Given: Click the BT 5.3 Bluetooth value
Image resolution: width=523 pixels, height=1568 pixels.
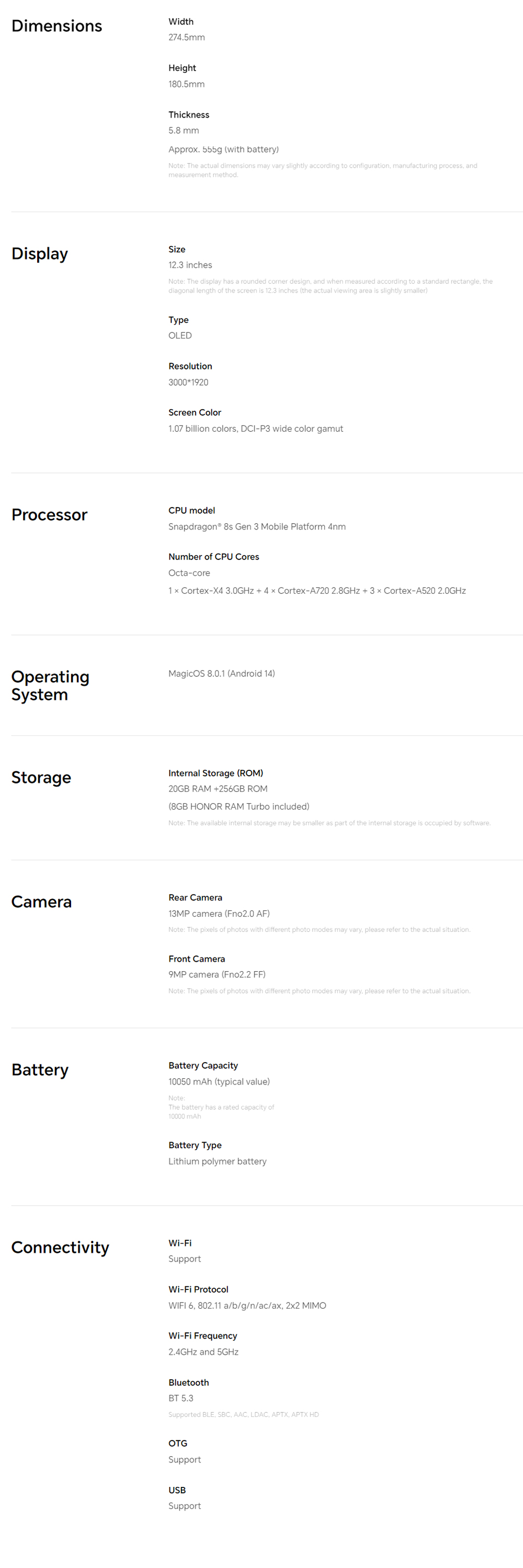Looking at the screenshot, I should pyautogui.click(x=180, y=1398).
